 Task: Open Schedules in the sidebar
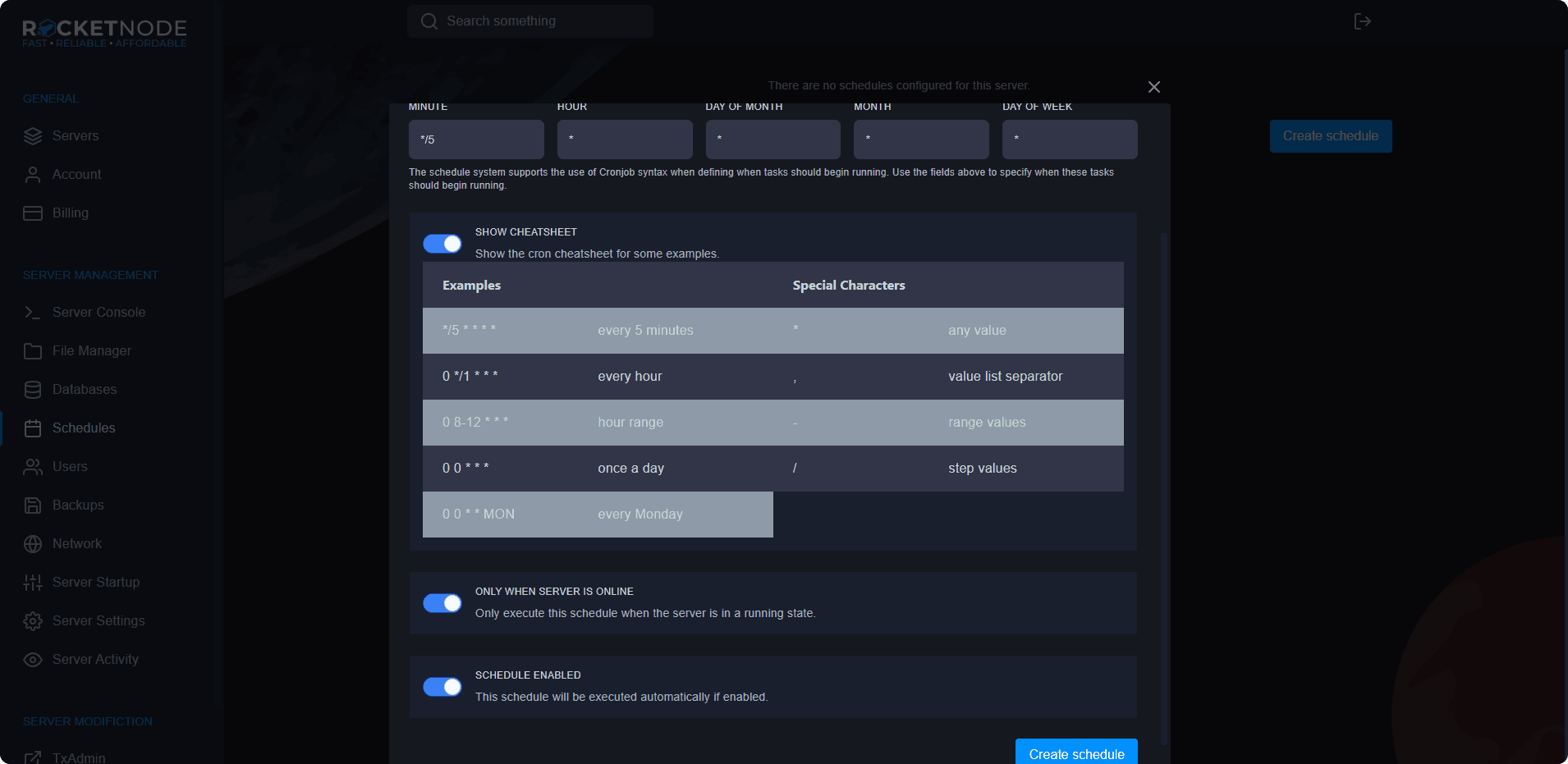pos(84,428)
